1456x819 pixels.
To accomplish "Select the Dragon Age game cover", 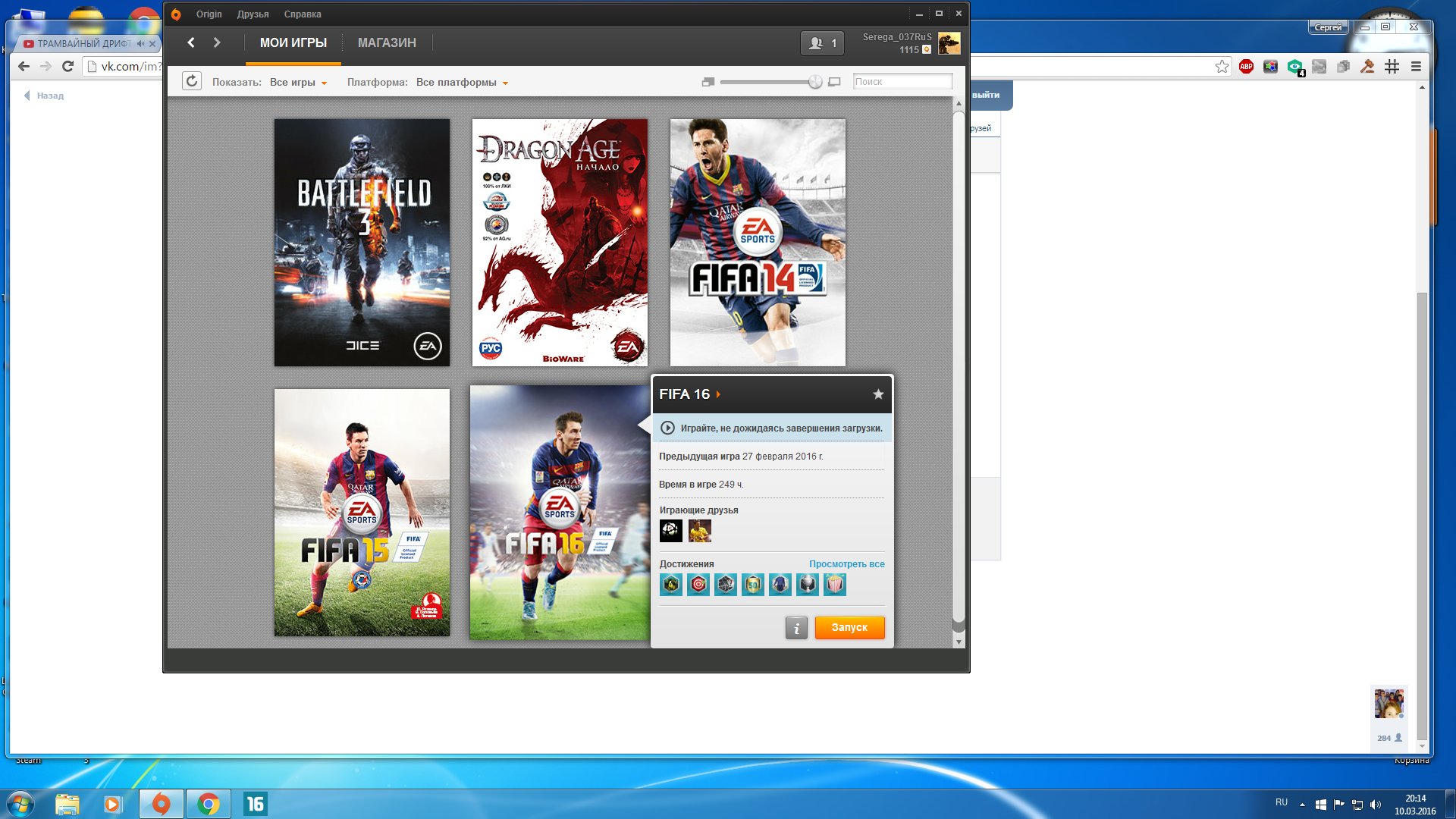I will point(560,243).
